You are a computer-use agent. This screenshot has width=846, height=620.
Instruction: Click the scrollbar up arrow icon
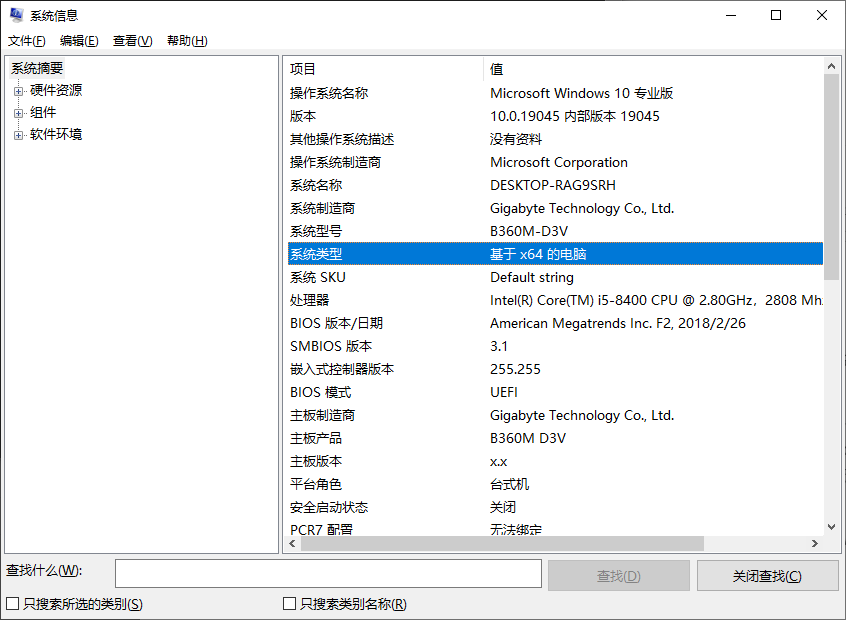[831, 66]
